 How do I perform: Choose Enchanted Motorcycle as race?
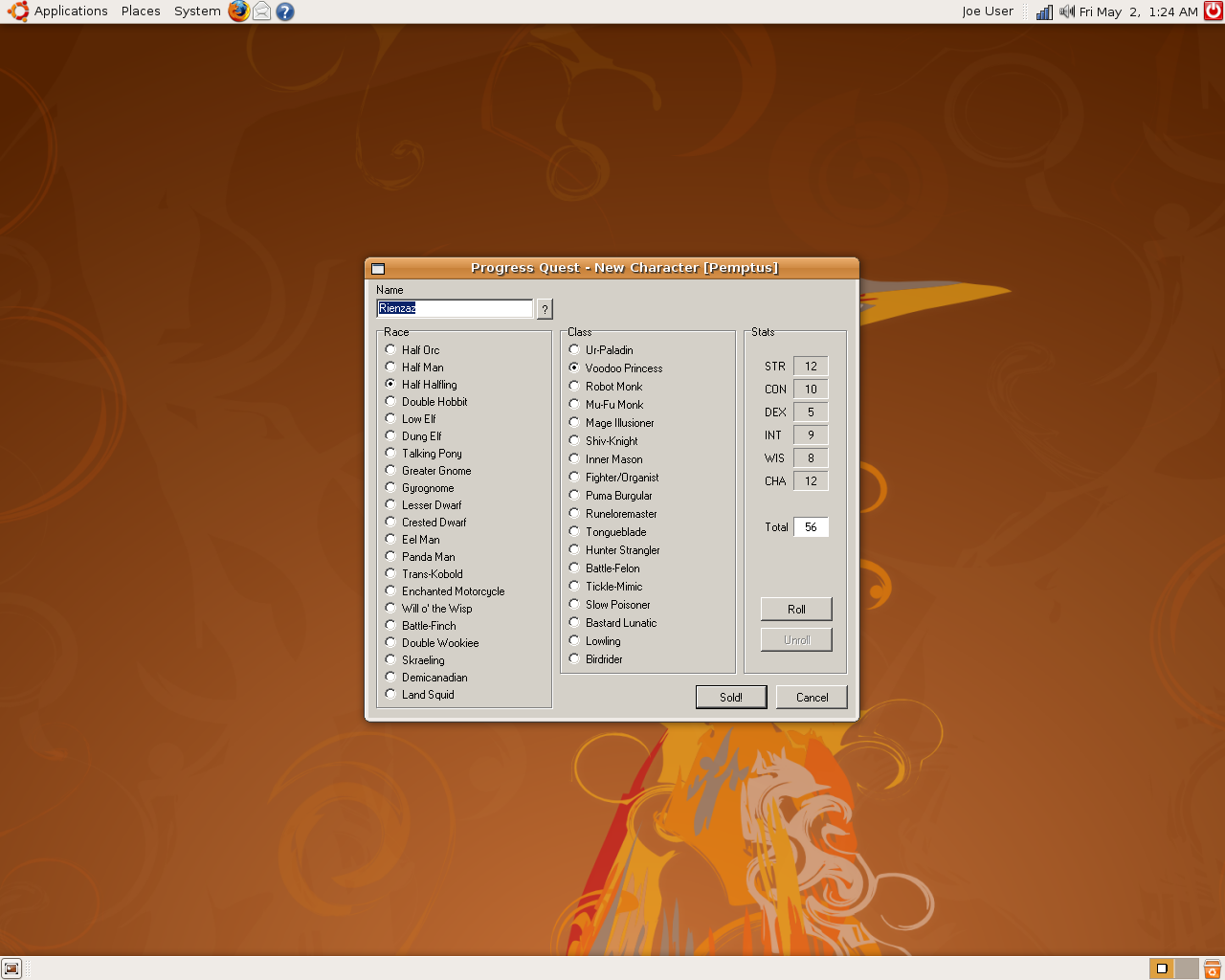point(390,591)
